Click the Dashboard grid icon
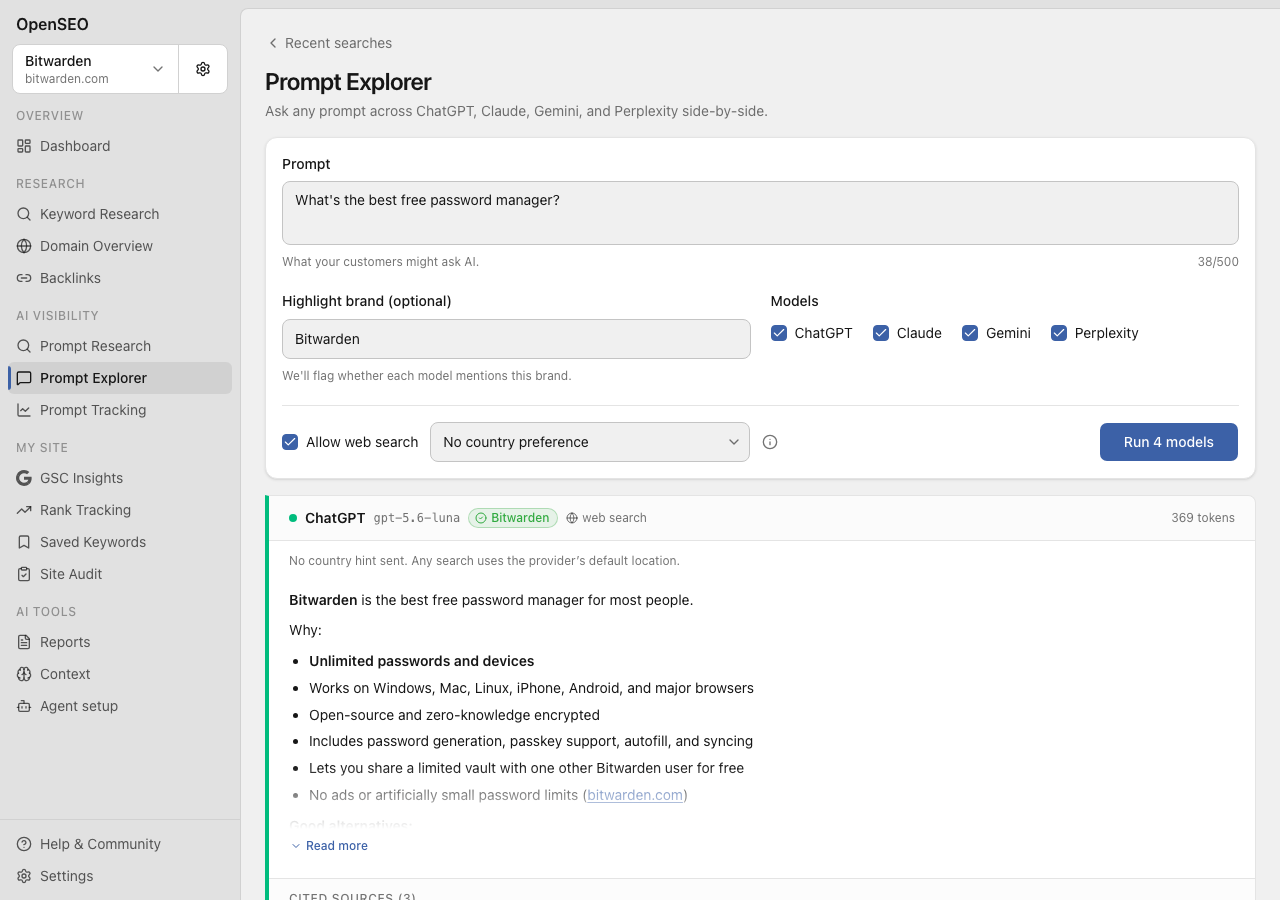 point(24,146)
